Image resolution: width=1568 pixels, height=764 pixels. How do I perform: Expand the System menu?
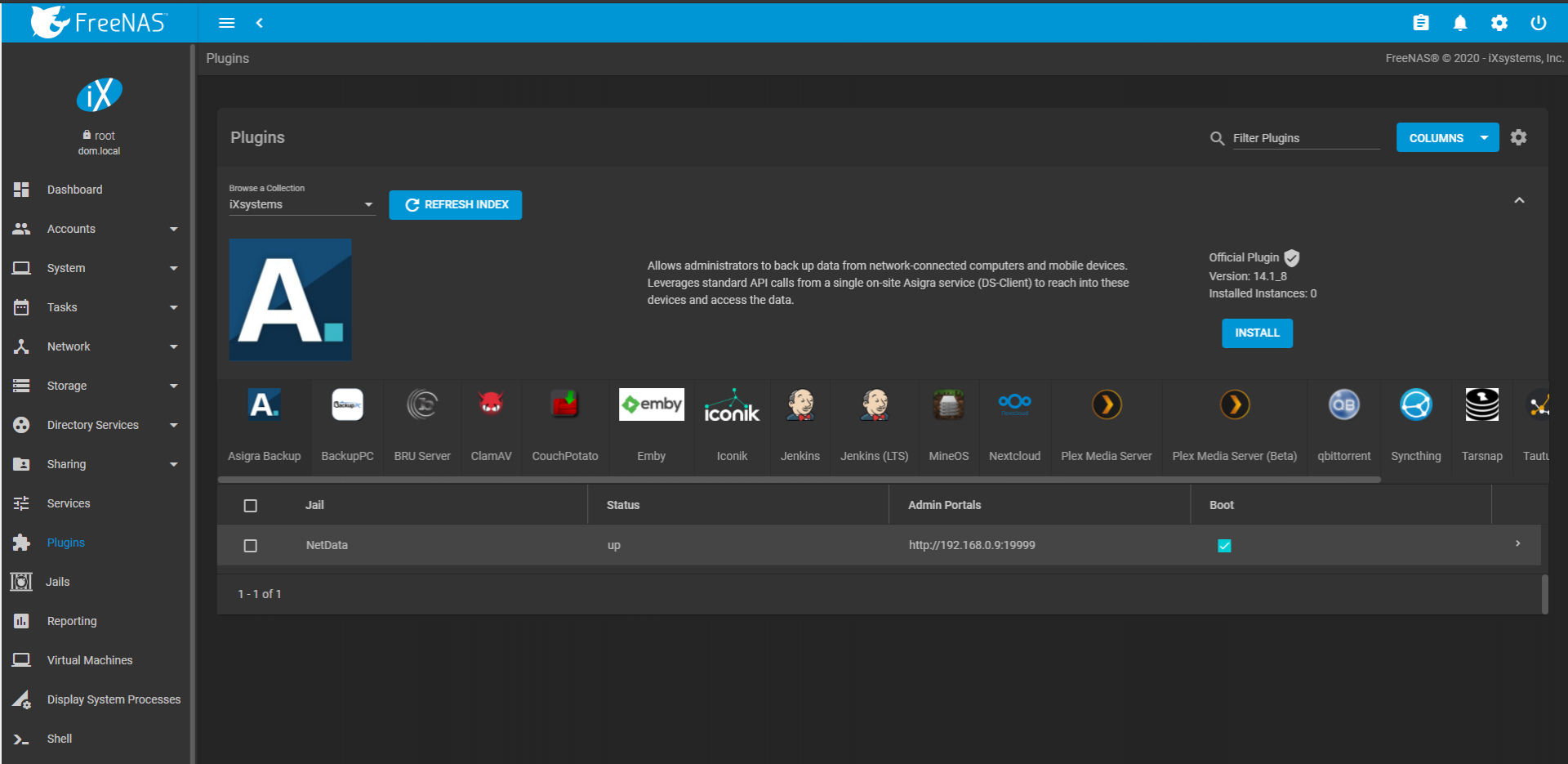tap(96, 268)
